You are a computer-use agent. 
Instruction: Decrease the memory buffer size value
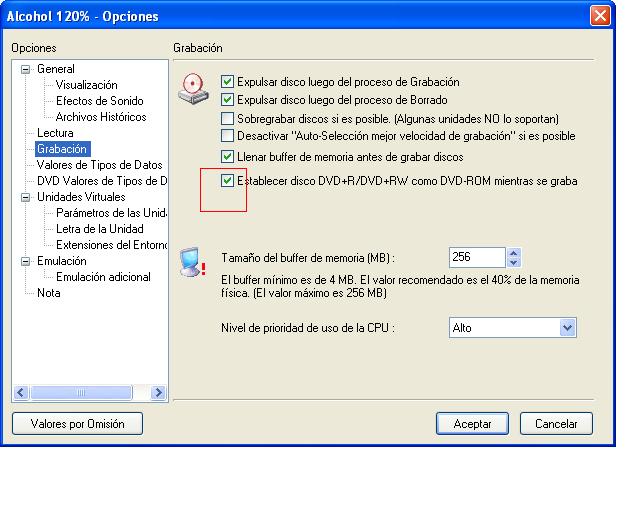[513, 263]
